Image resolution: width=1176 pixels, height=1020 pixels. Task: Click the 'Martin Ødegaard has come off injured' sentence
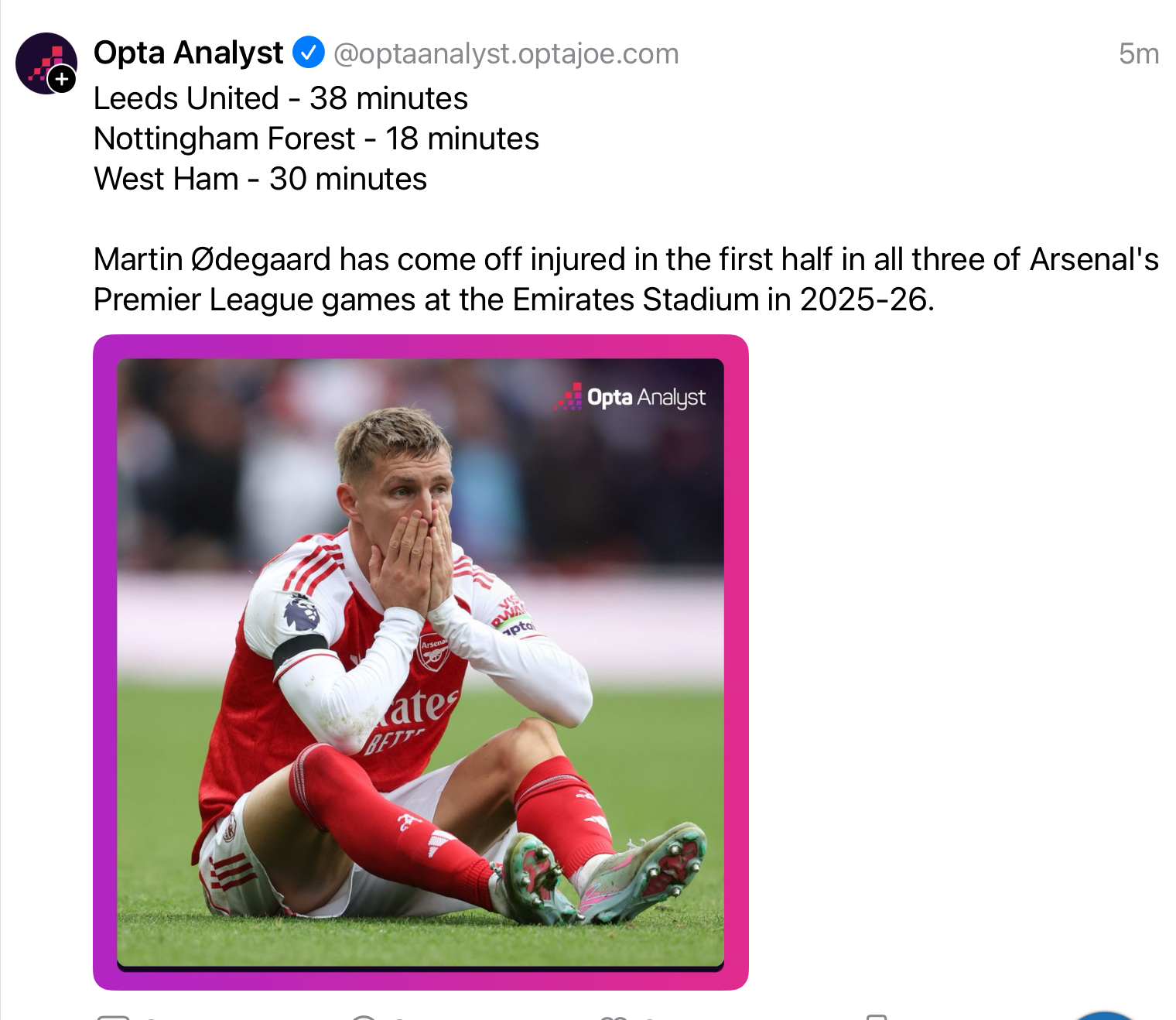tap(625, 259)
